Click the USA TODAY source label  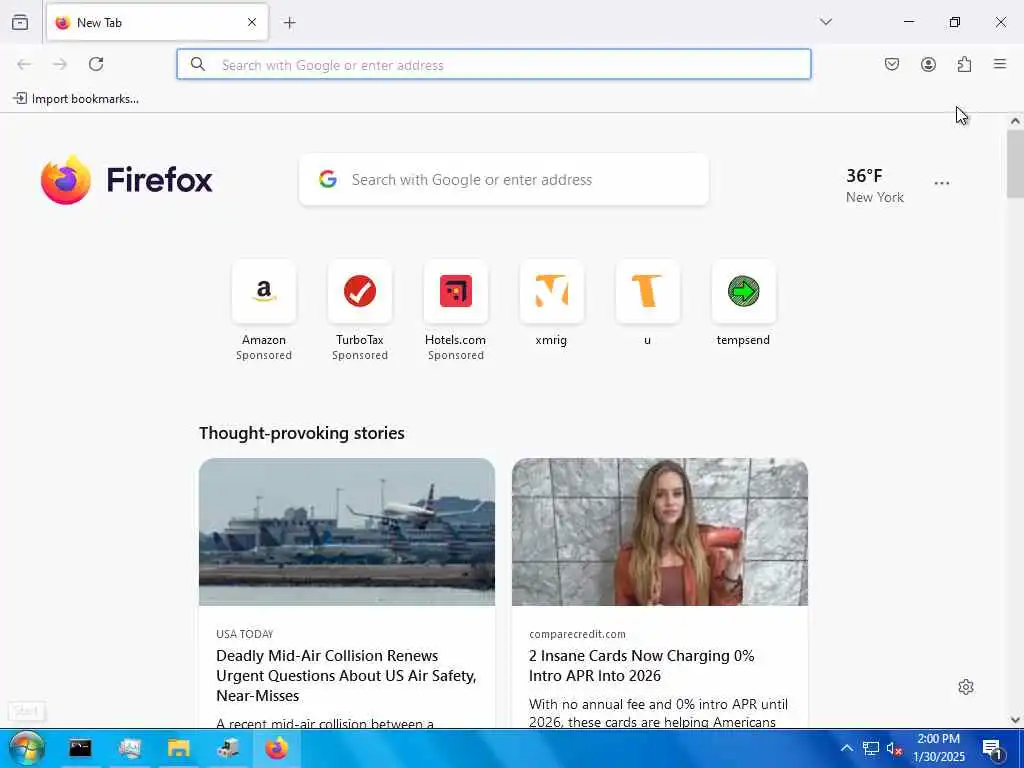245,634
